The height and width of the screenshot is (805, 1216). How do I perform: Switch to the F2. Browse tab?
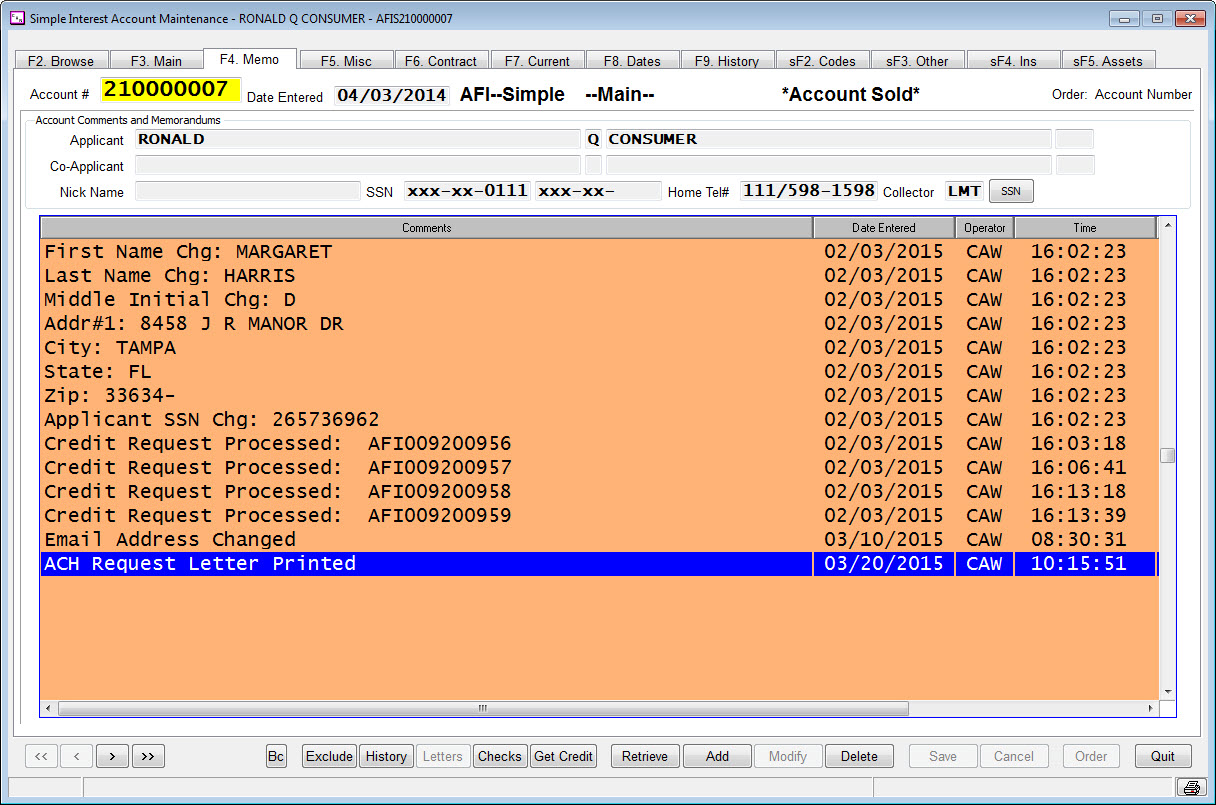[x=61, y=59]
